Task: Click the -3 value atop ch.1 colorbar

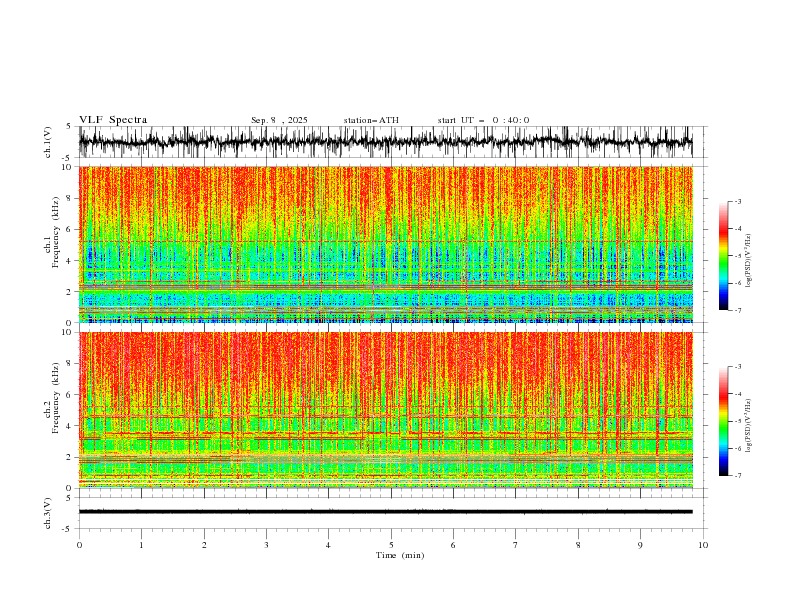Action: [x=737, y=201]
